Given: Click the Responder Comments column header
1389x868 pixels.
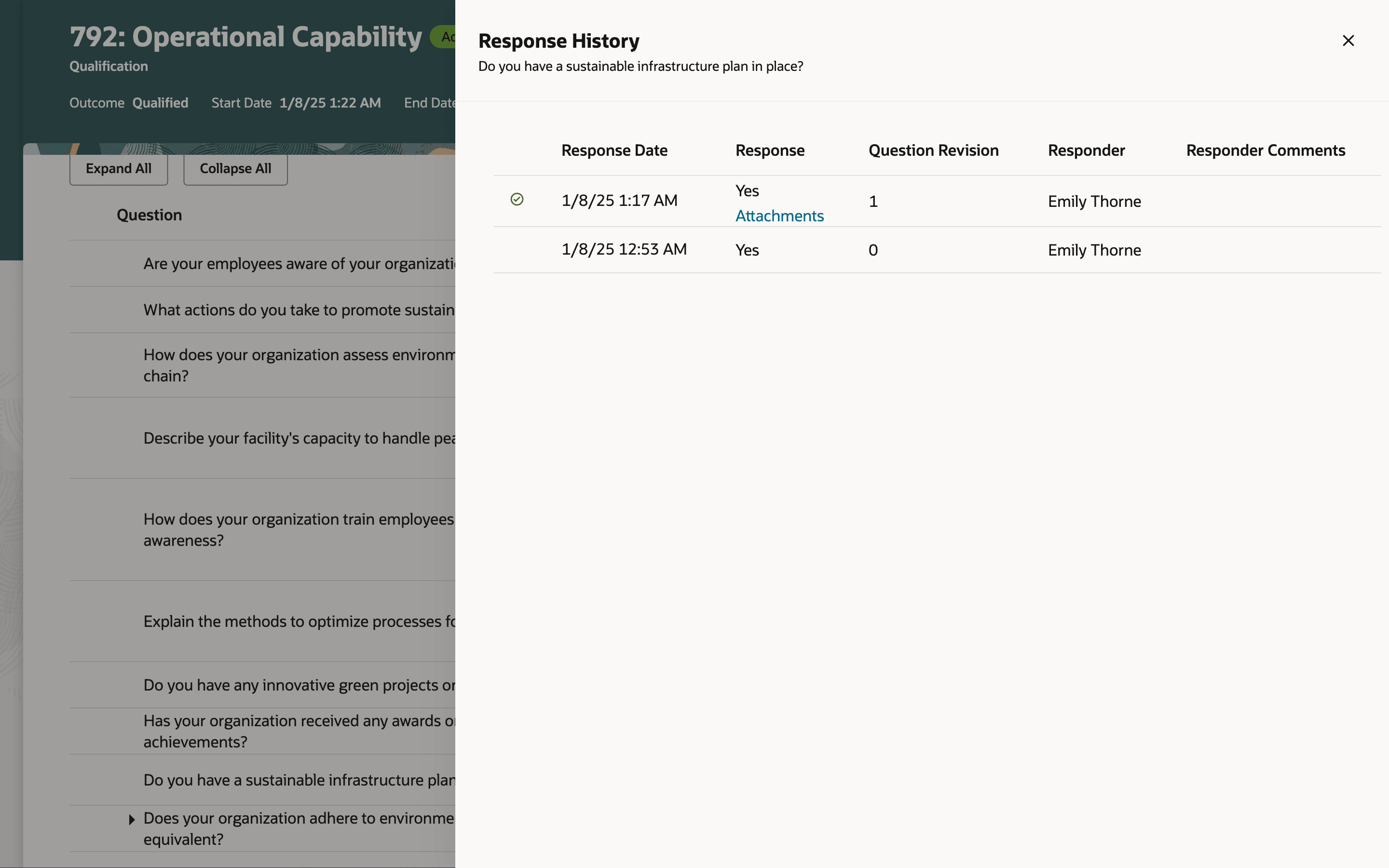Looking at the screenshot, I should (1265, 150).
